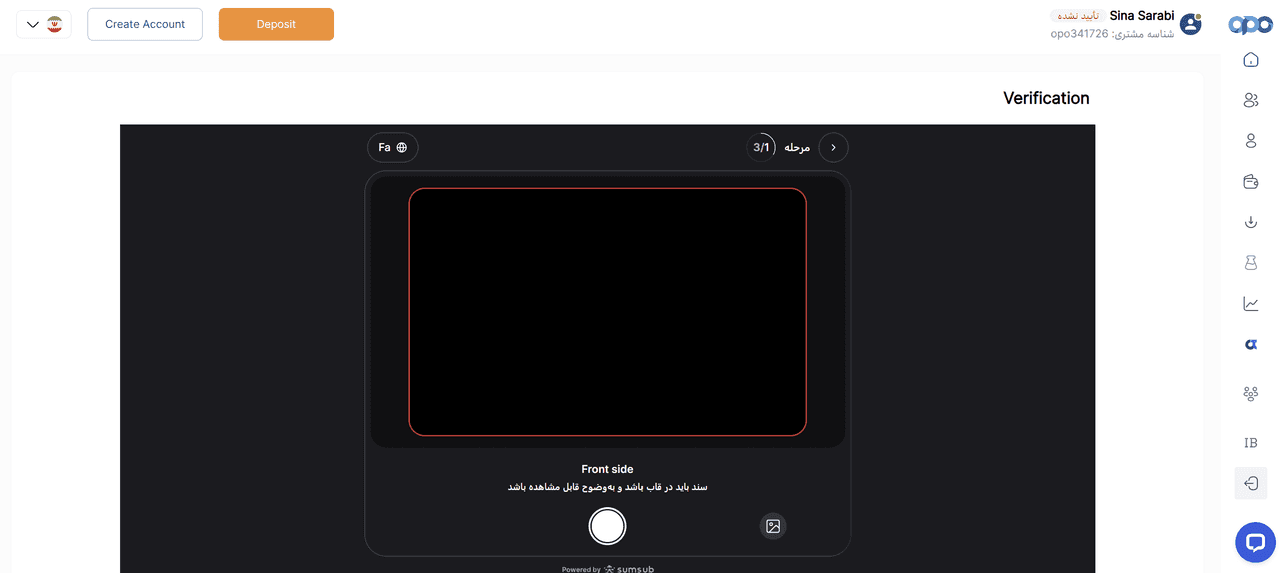Click inside the camera preview frame

tap(607, 312)
